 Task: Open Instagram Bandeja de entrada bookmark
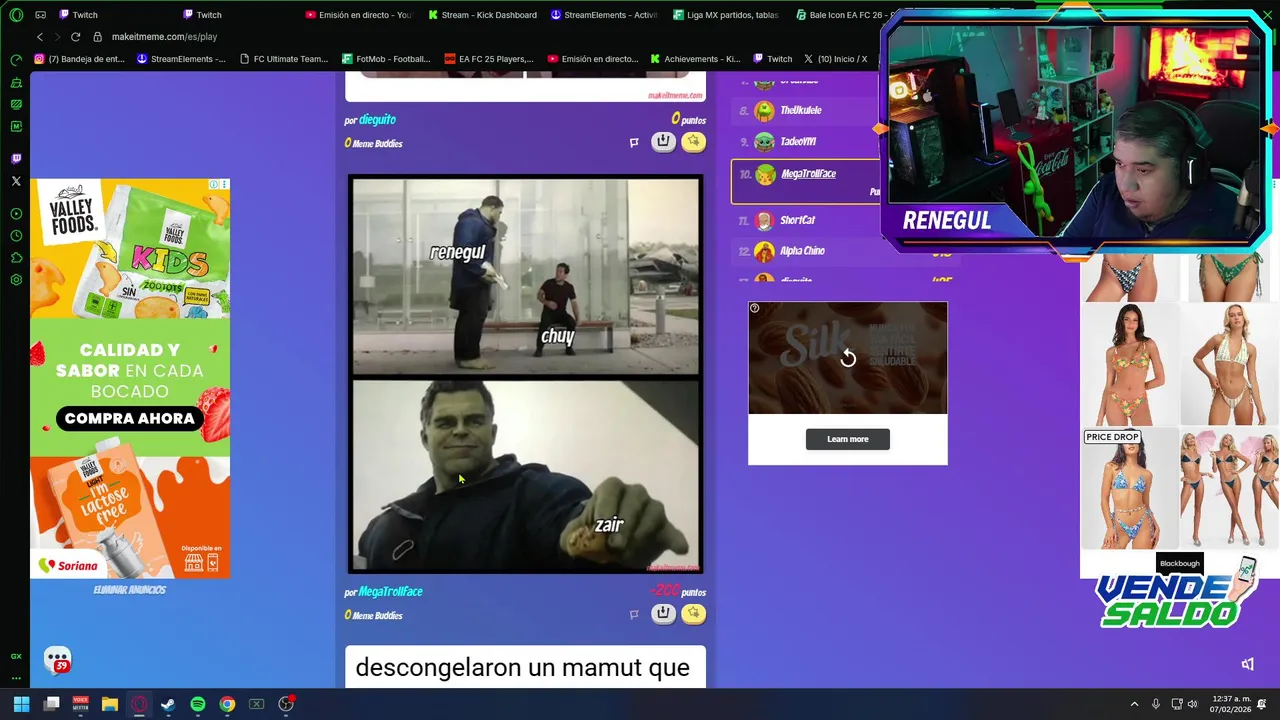pos(80,59)
